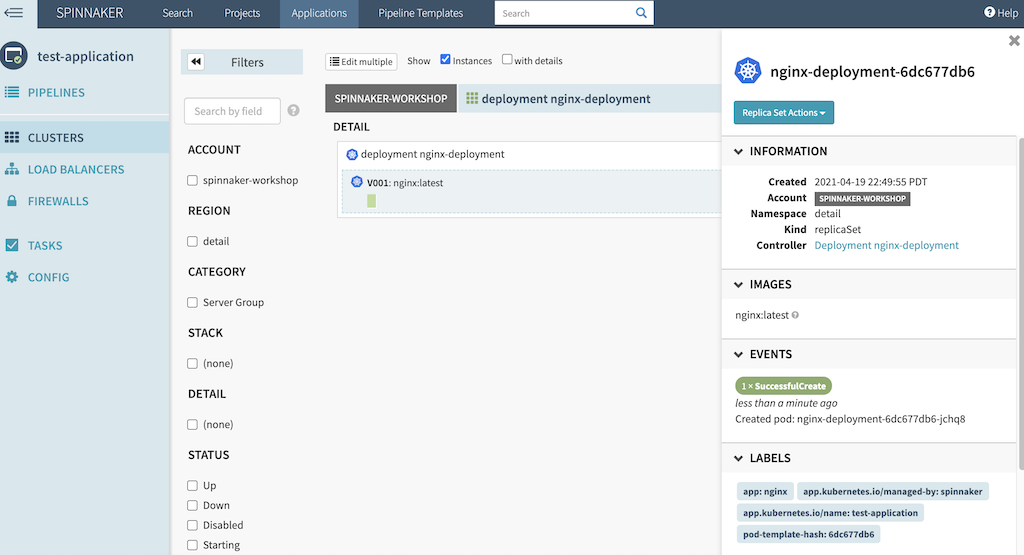Click the Load Balancers sitemap icon
This screenshot has height=555, width=1024.
pyautogui.click(x=12, y=169)
